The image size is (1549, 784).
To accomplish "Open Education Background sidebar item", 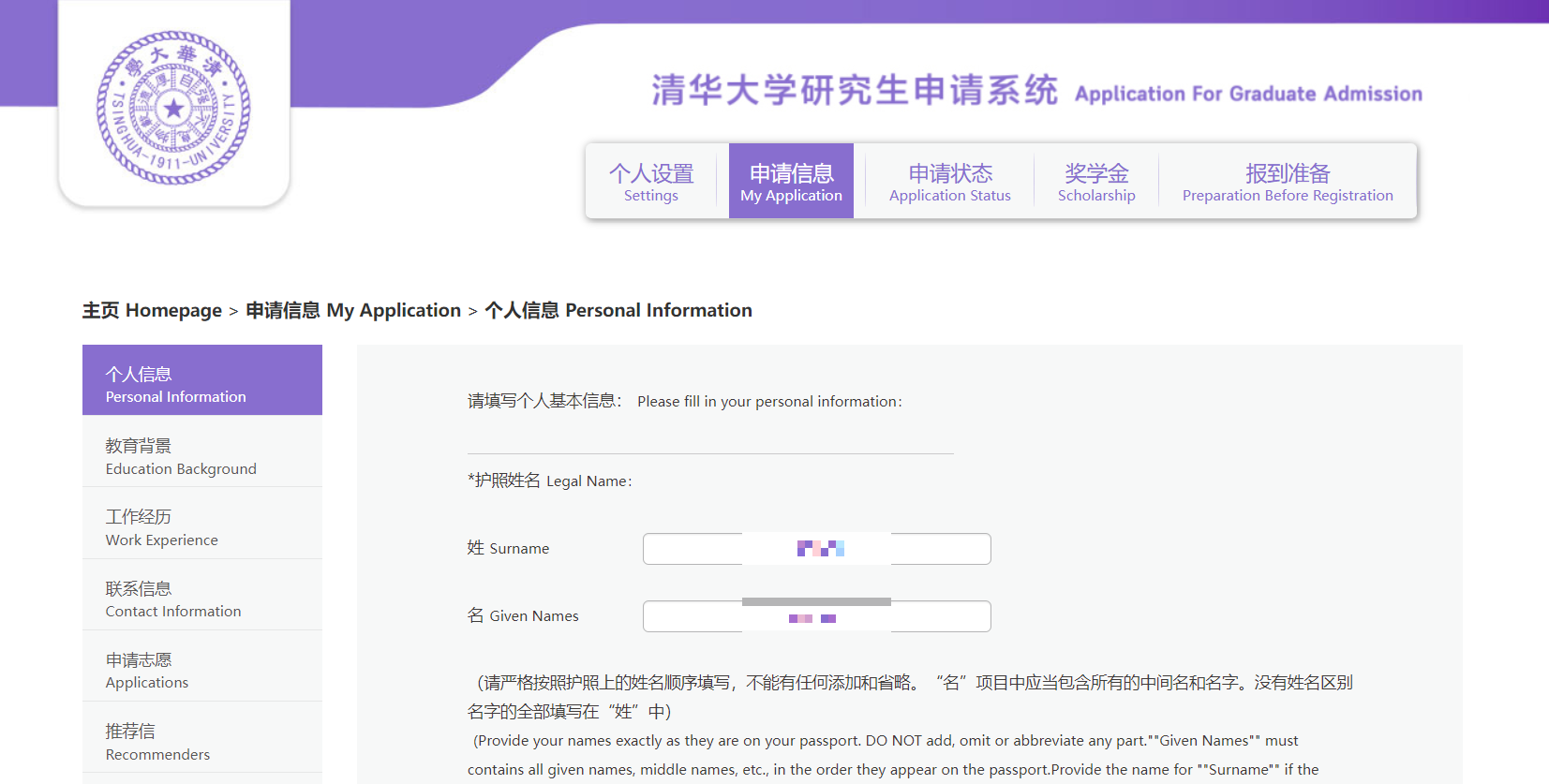I will 202,451.
